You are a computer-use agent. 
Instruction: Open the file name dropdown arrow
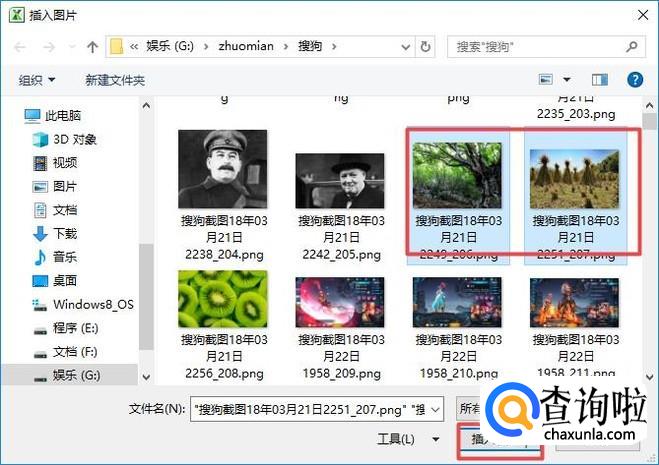tap(436, 409)
